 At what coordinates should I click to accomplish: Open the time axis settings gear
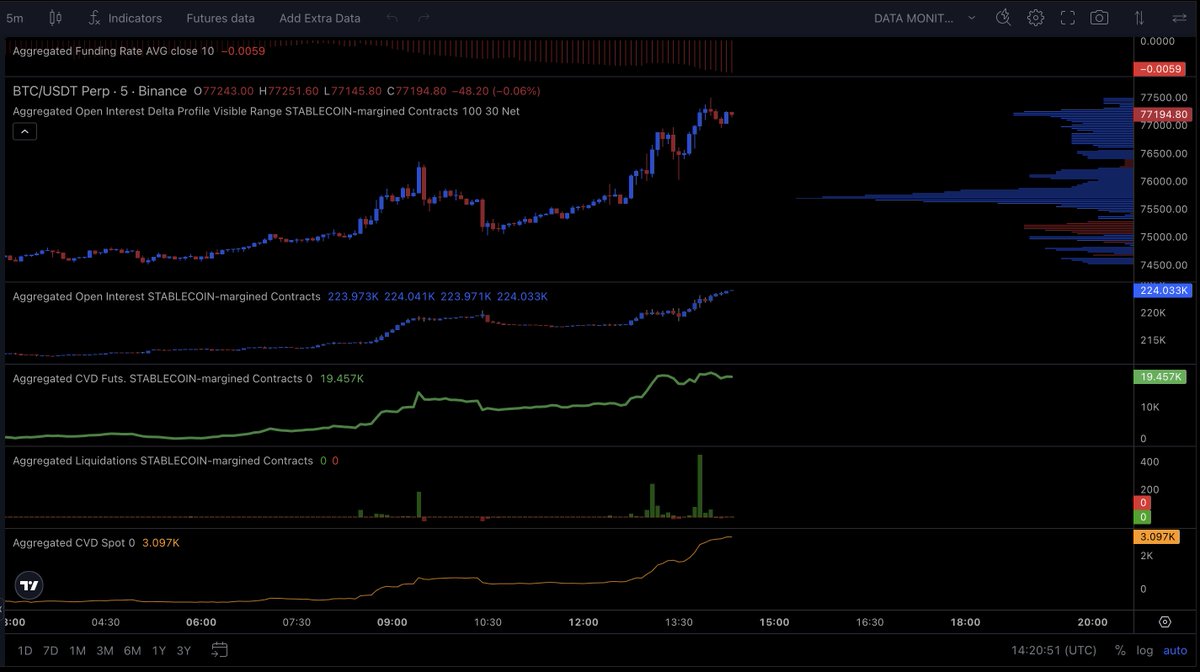[x=1165, y=622]
